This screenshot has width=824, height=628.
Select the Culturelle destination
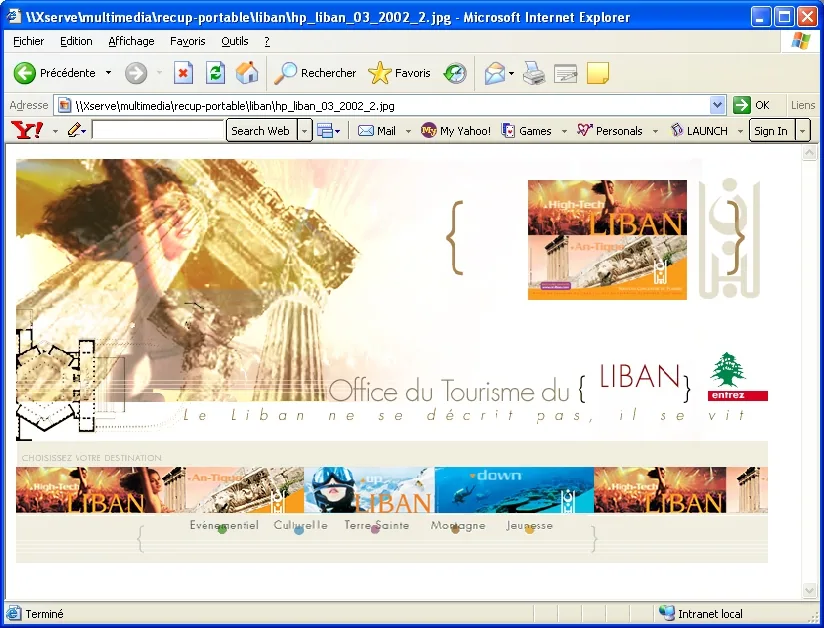[x=300, y=526]
